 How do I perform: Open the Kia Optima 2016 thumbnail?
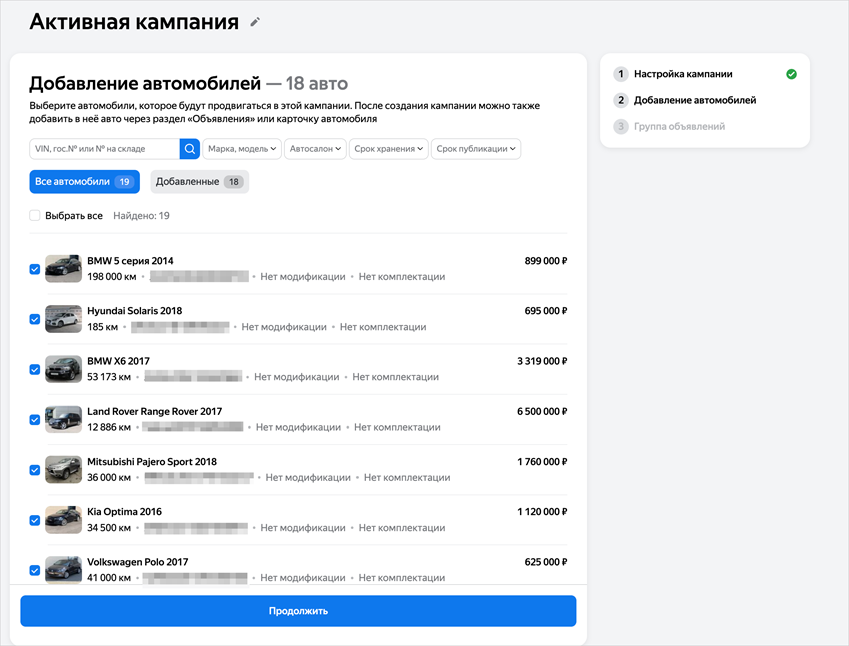(63, 520)
